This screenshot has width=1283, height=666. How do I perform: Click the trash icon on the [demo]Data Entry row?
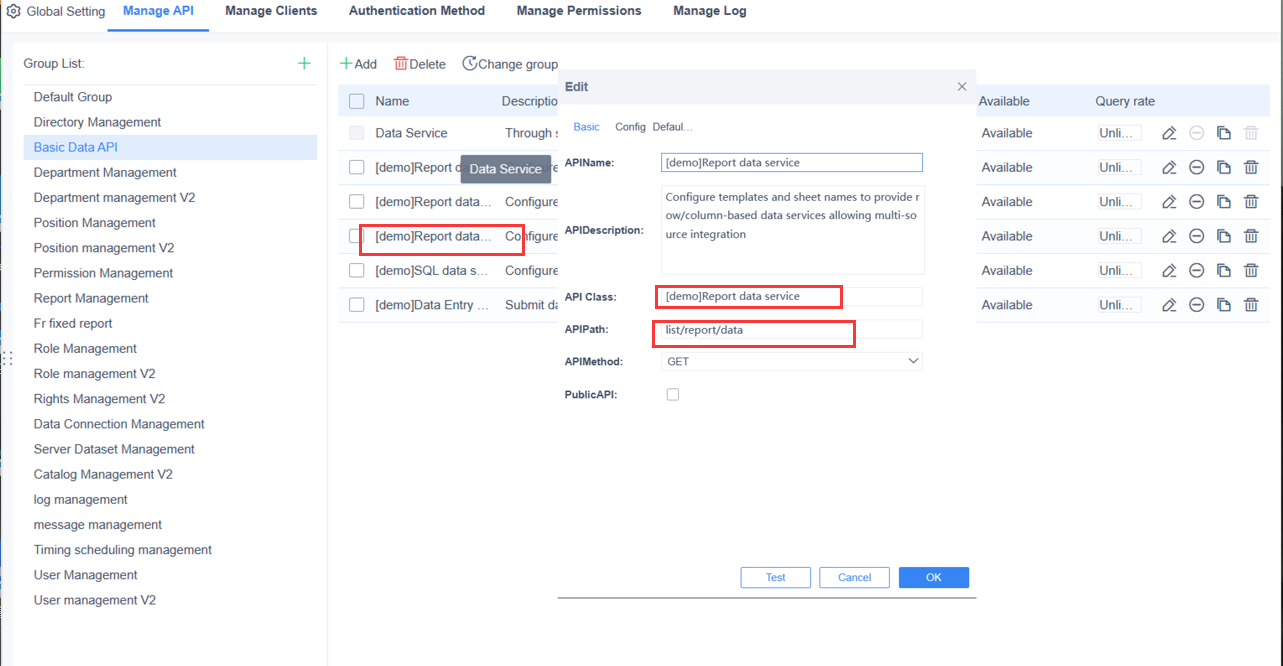(1251, 304)
